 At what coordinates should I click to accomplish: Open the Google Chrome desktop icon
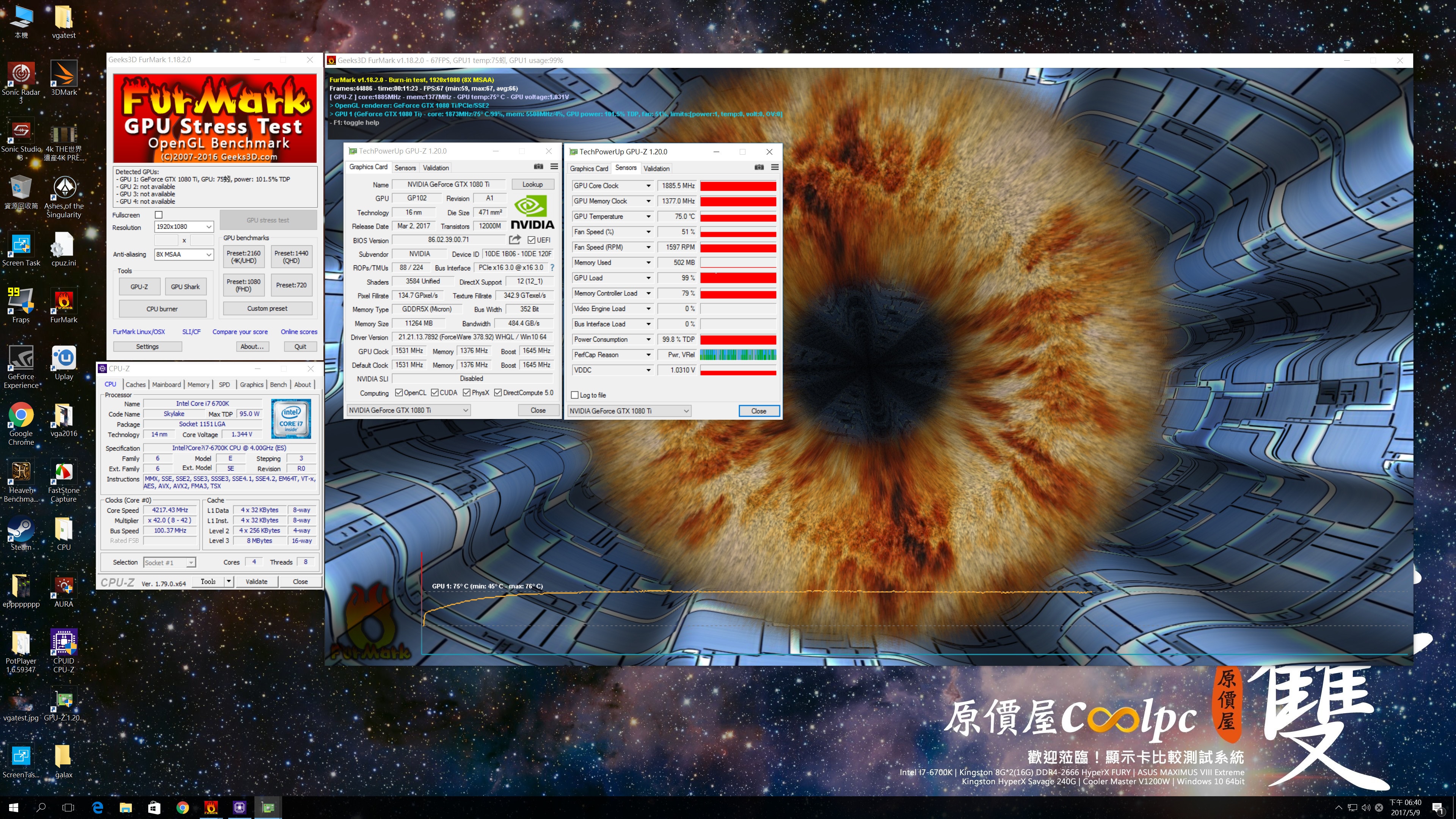coord(21,424)
